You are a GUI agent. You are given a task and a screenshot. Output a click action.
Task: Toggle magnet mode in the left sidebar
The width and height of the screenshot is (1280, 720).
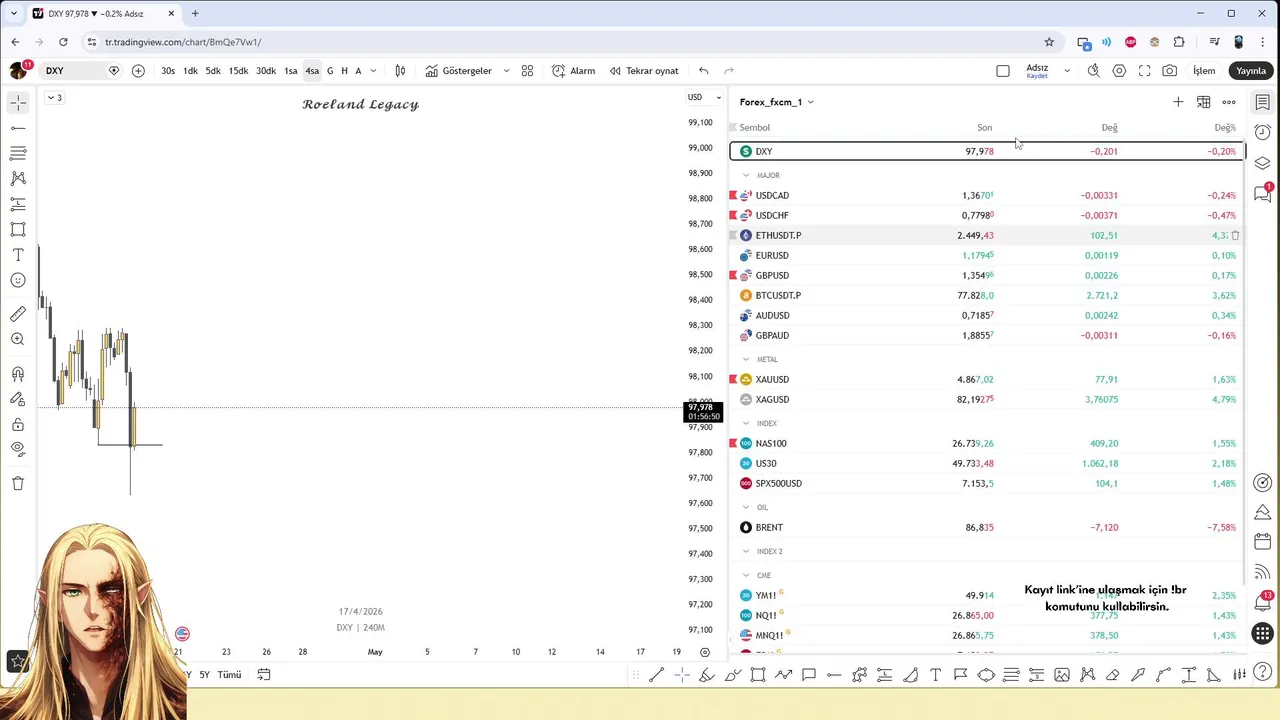coord(18,374)
